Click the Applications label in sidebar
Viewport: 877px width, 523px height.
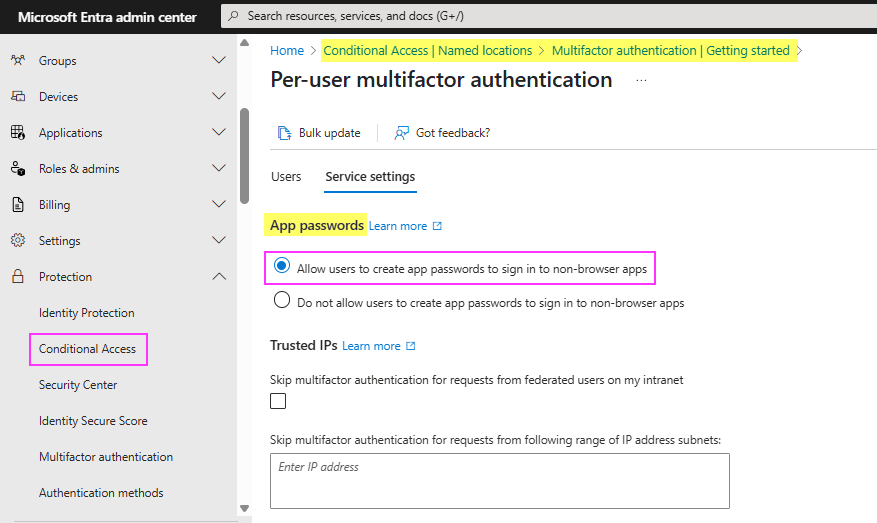click(x=70, y=133)
